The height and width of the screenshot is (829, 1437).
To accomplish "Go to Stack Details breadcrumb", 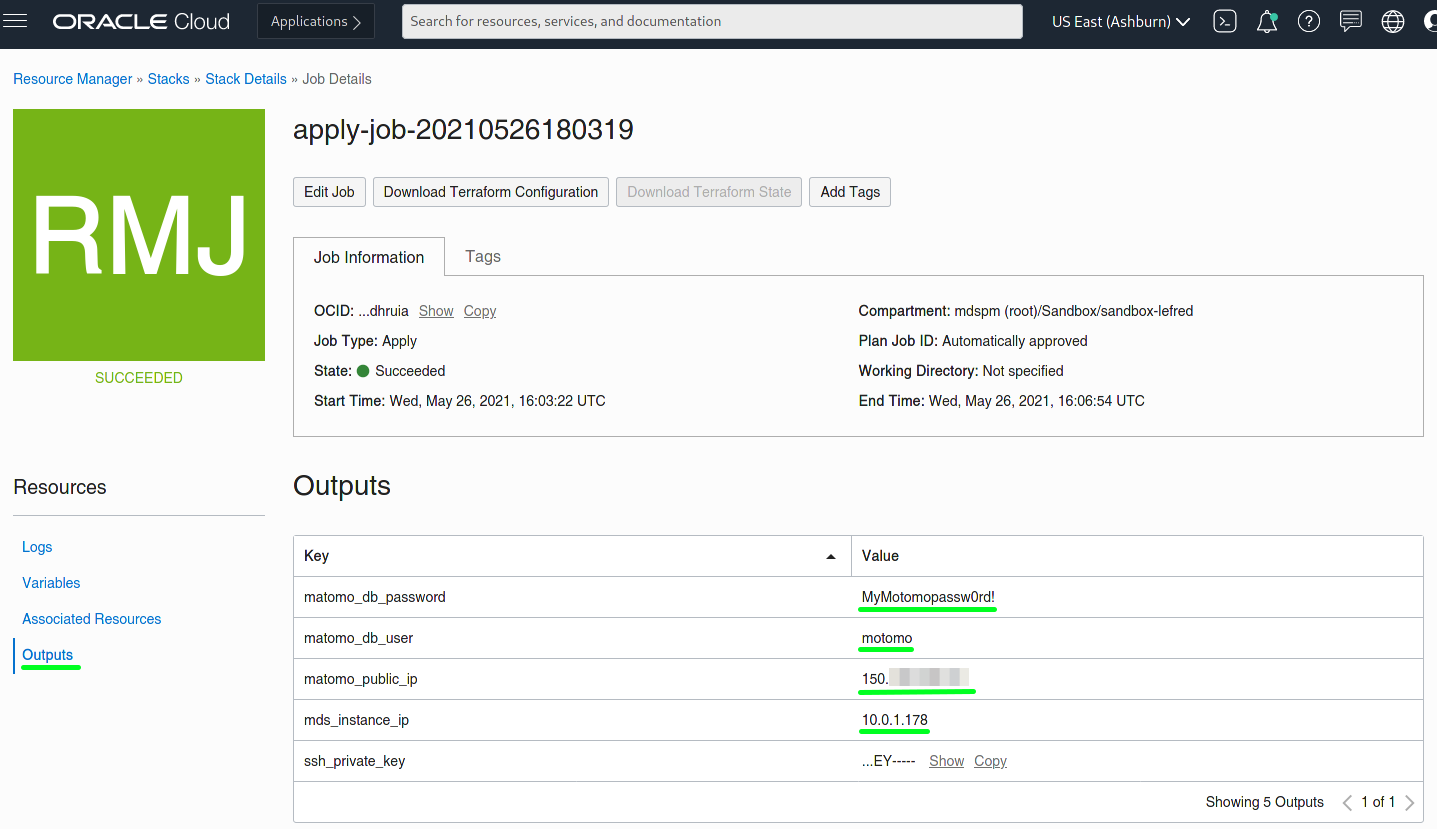I will click(246, 79).
